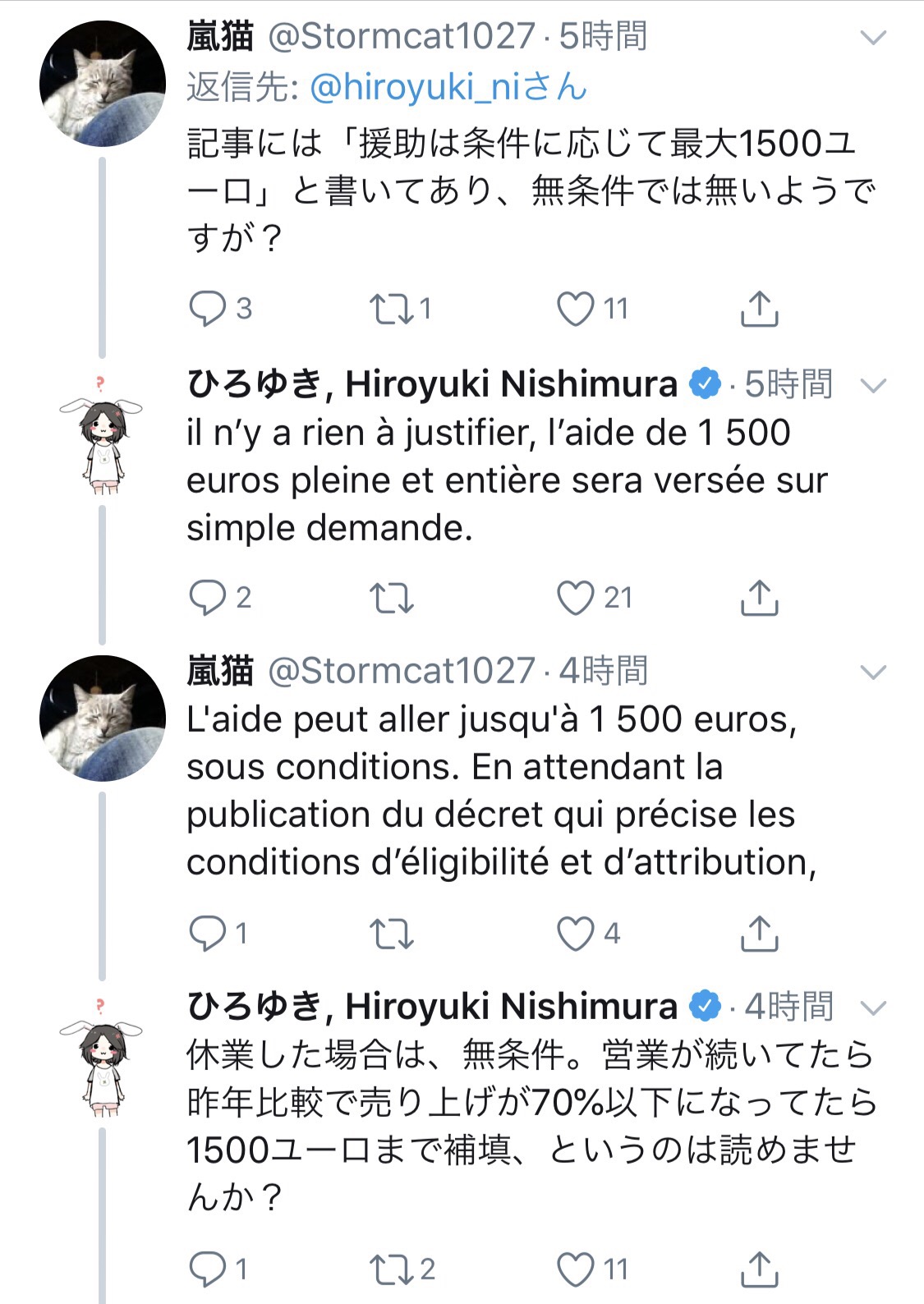Share Hiroyuki's French tweet about 1 500 euros

[759, 598]
